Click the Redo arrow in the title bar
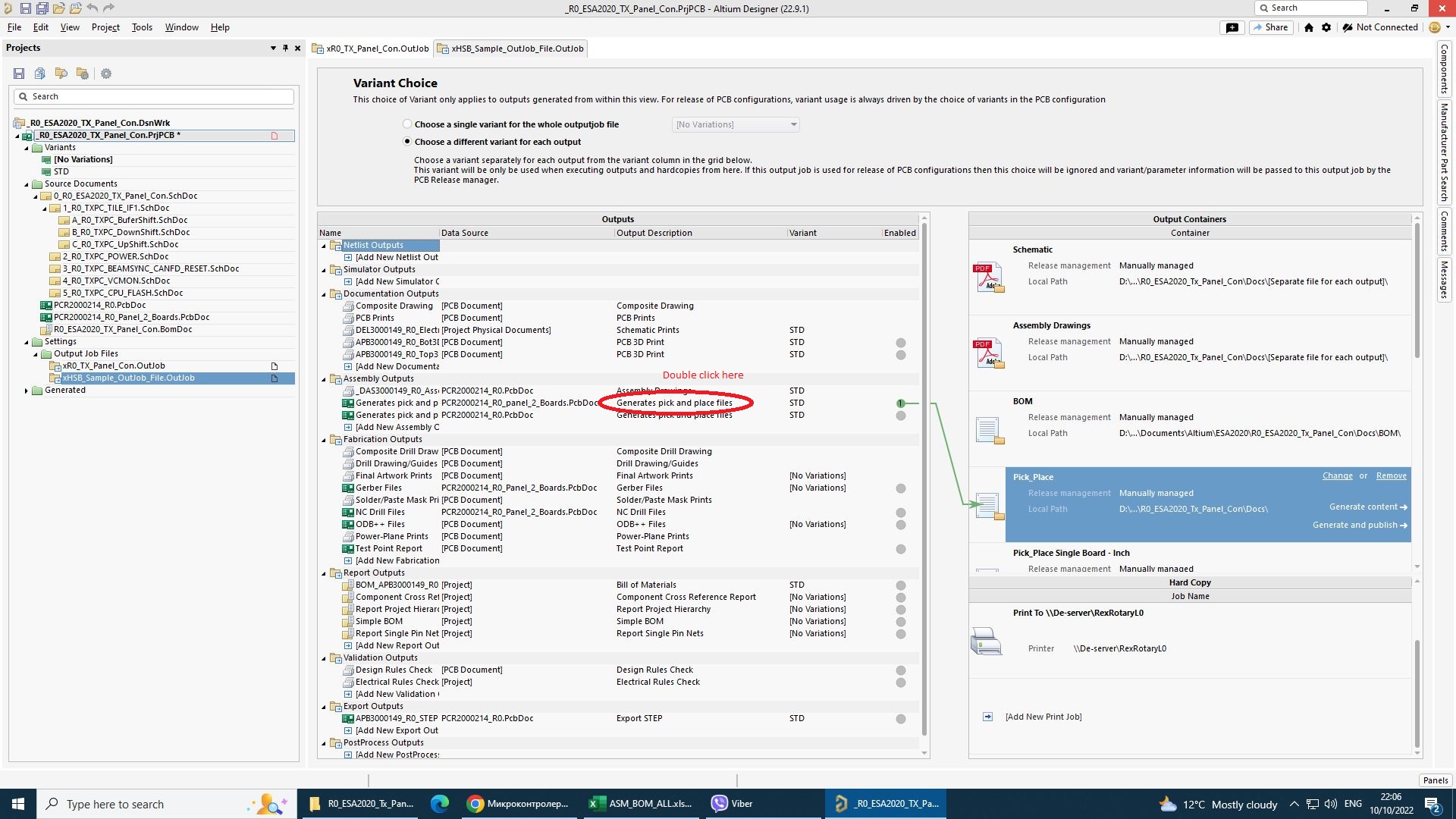The height and width of the screenshot is (819, 1456). [x=108, y=8]
